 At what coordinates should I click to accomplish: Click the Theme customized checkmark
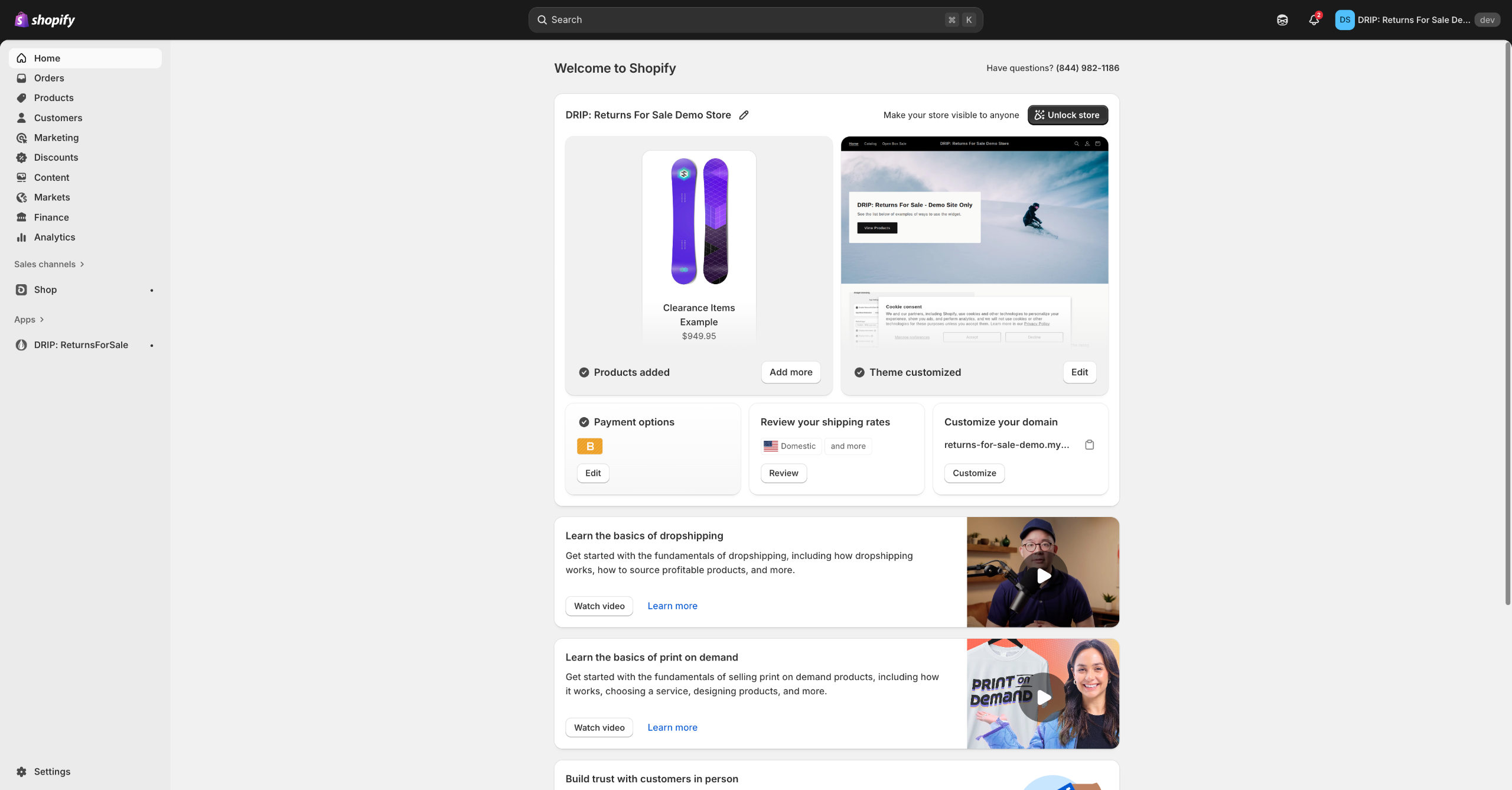(x=859, y=372)
